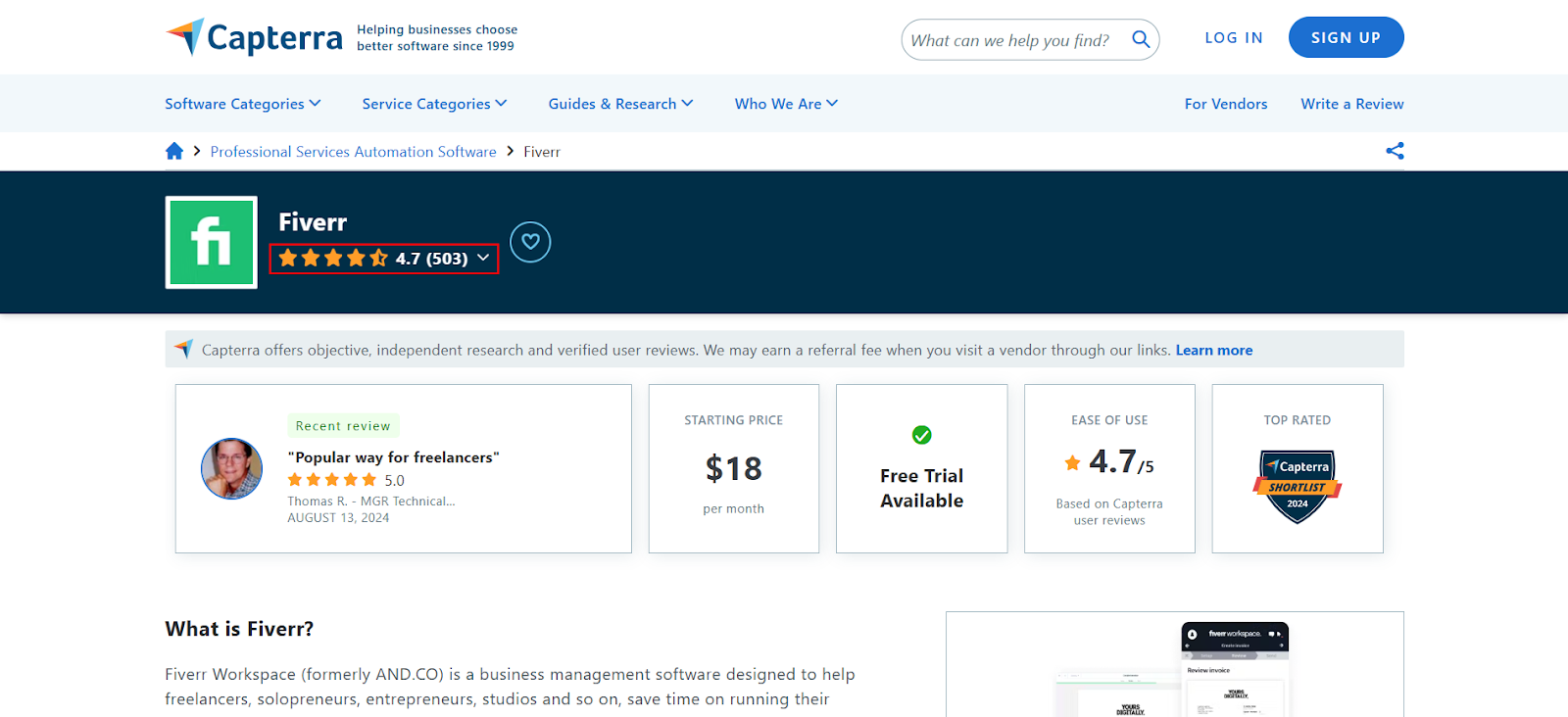Click the TOP RATED label

click(x=1298, y=420)
